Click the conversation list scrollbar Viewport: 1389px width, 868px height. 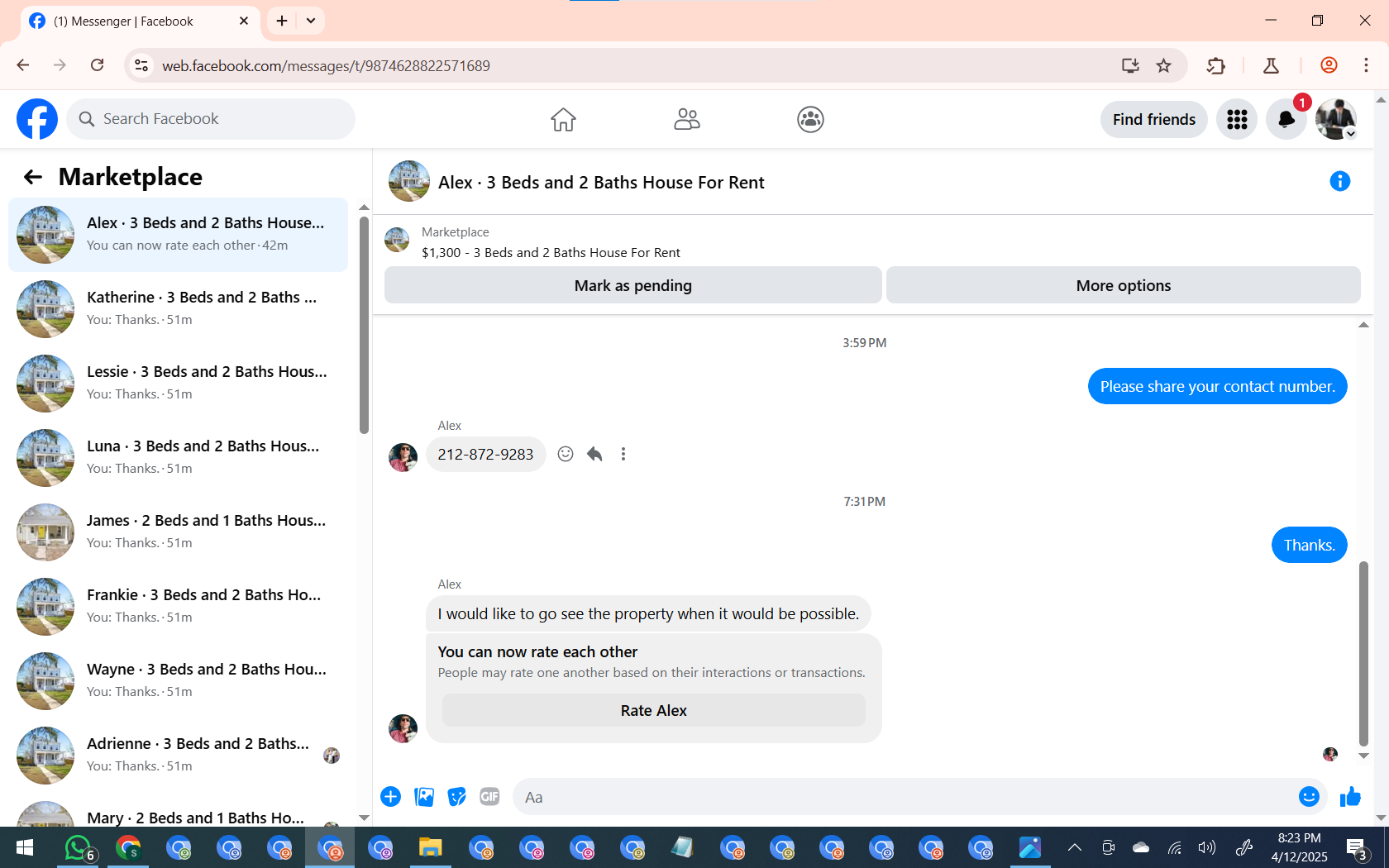click(x=364, y=324)
